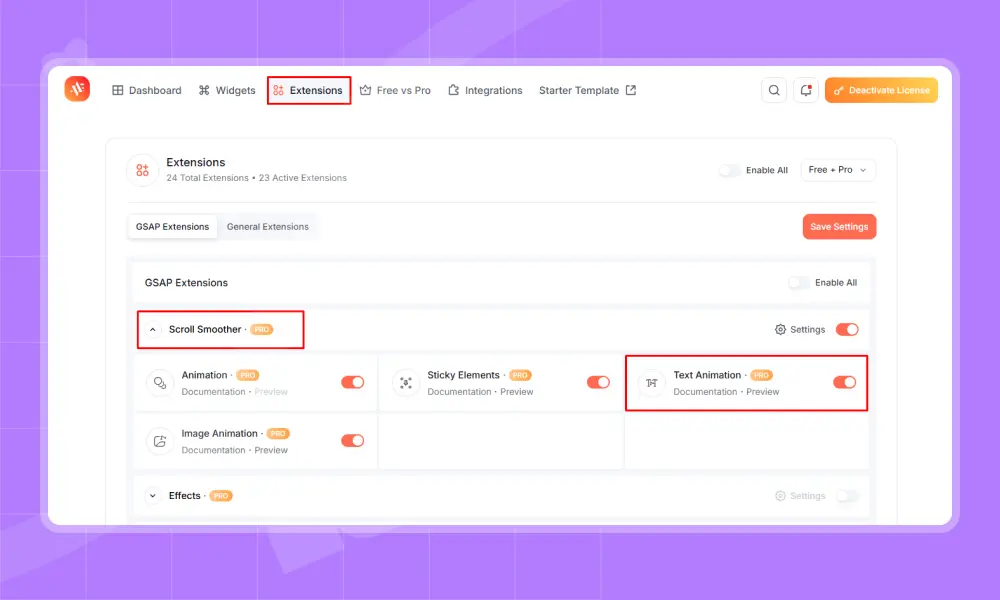The width and height of the screenshot is (1000, 600).
Task: Toggle the Scroll Smoother switch
Action: [847, 329]
